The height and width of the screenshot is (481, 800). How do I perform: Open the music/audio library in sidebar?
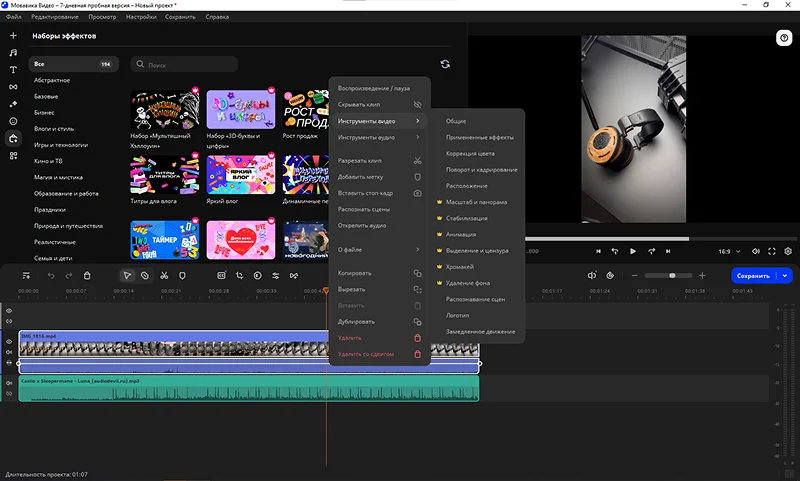tap(13, 52)
